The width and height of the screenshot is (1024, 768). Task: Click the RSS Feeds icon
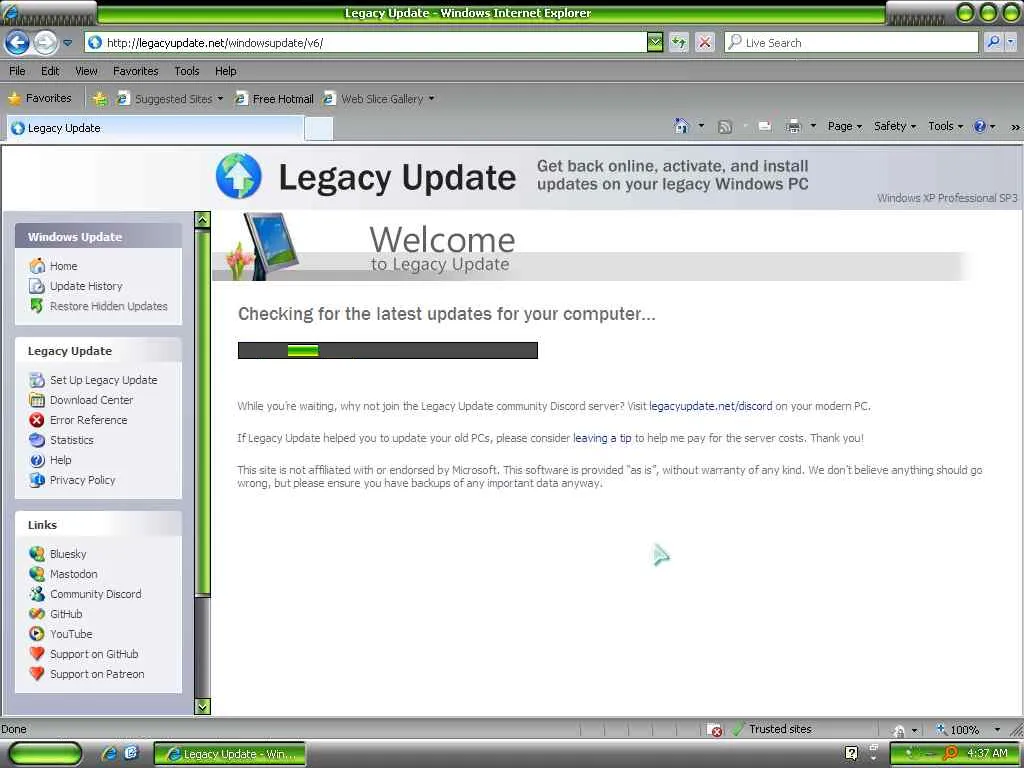pyautogui.click(x=724, y=127)
